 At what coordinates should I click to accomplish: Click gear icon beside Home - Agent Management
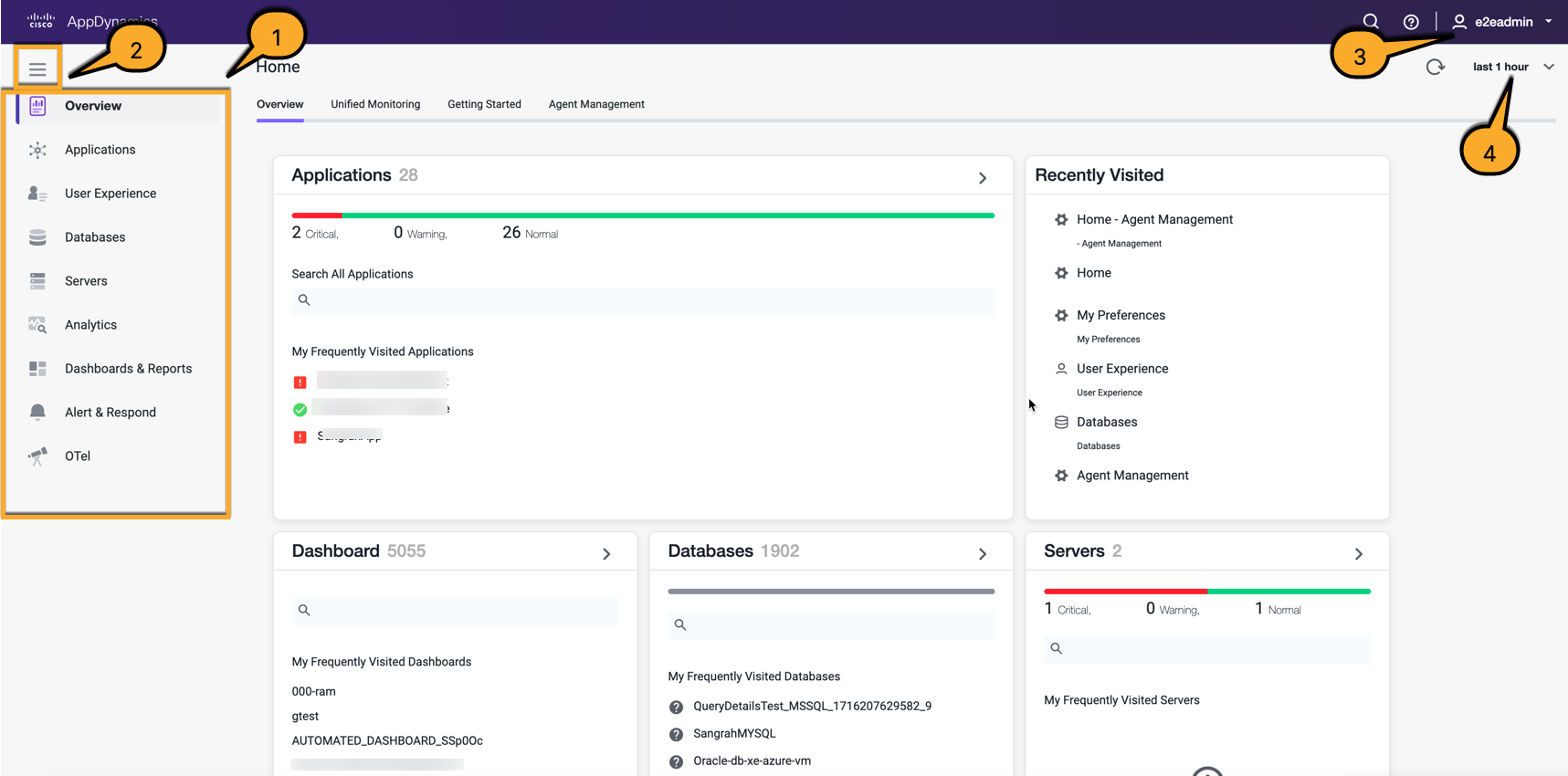[x=1061, y=220]
